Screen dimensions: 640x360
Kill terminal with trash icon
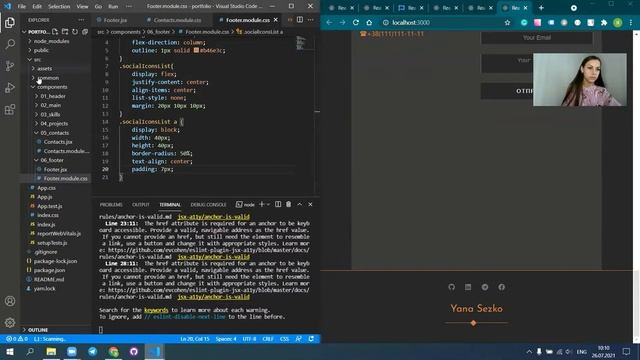289,204
